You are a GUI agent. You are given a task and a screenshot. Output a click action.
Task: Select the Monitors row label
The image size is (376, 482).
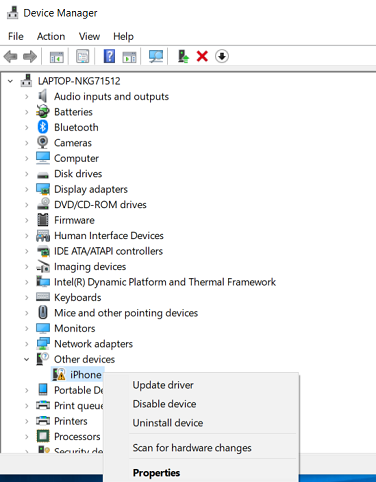[x=75, y=328]
